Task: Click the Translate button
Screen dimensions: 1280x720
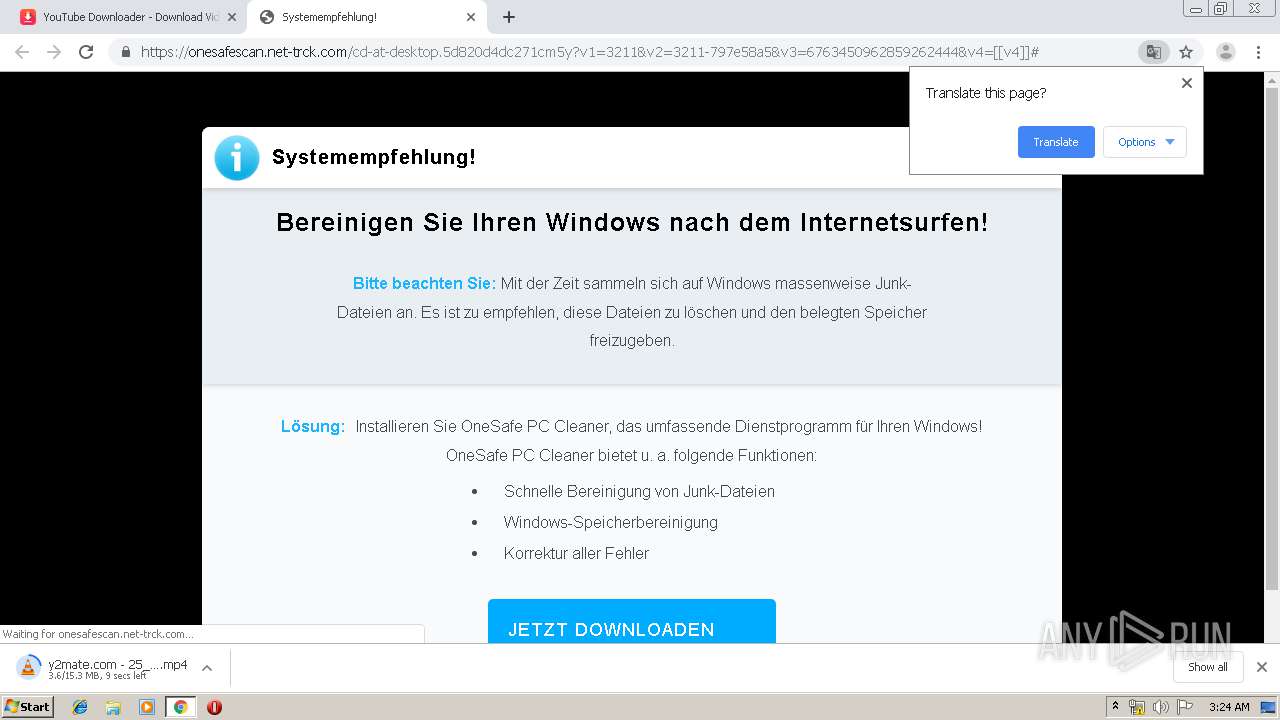Action: [x=1056, y=142]
